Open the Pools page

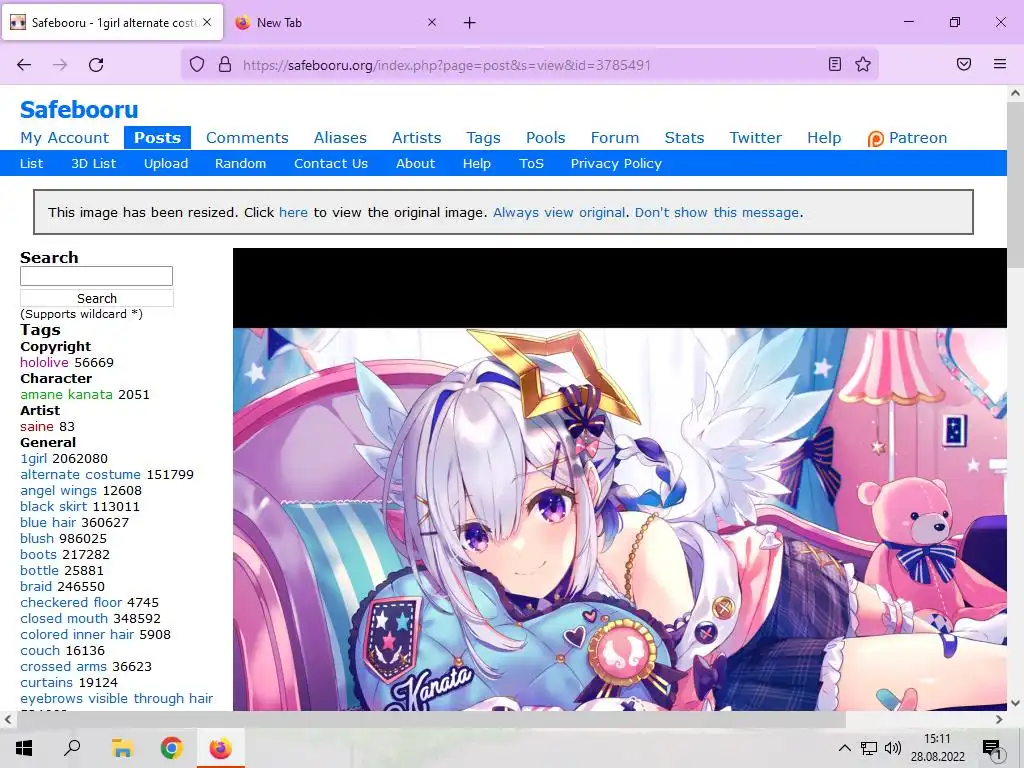click(x=545, y=138)
